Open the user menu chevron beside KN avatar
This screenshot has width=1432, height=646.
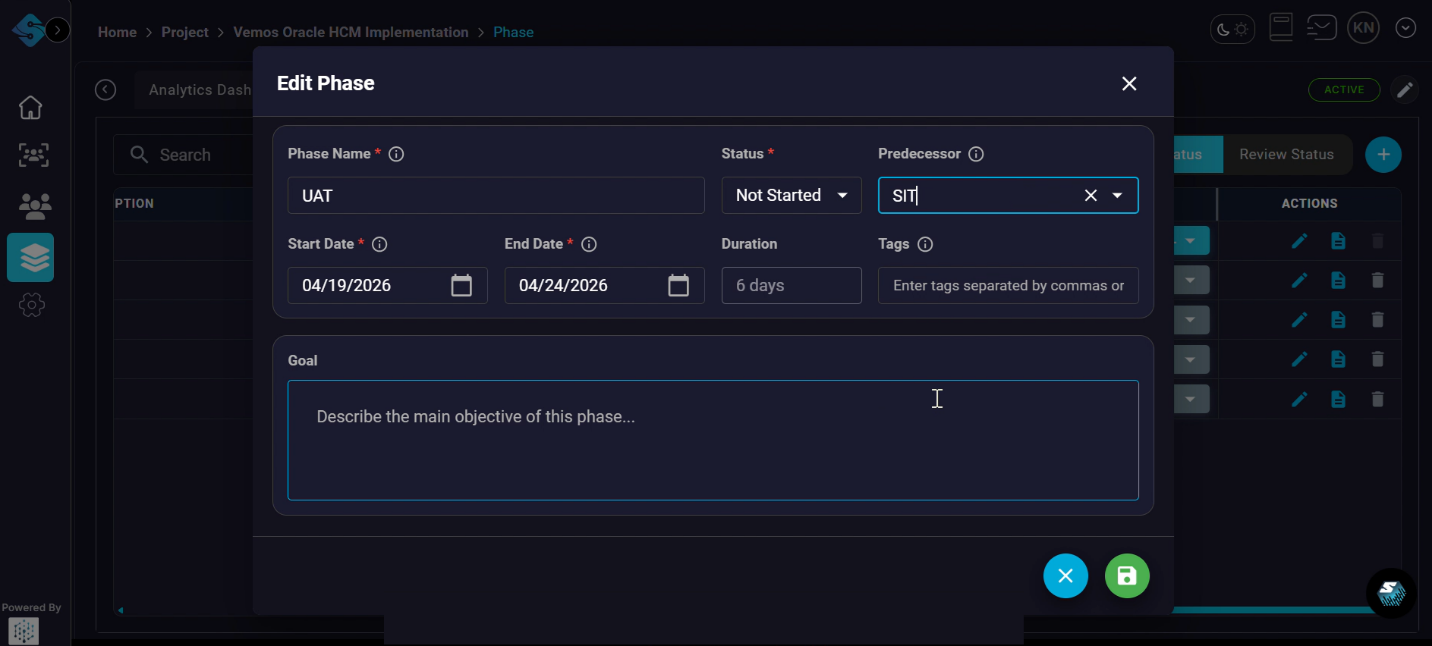pyautogui.click(x=1405, y=27)
